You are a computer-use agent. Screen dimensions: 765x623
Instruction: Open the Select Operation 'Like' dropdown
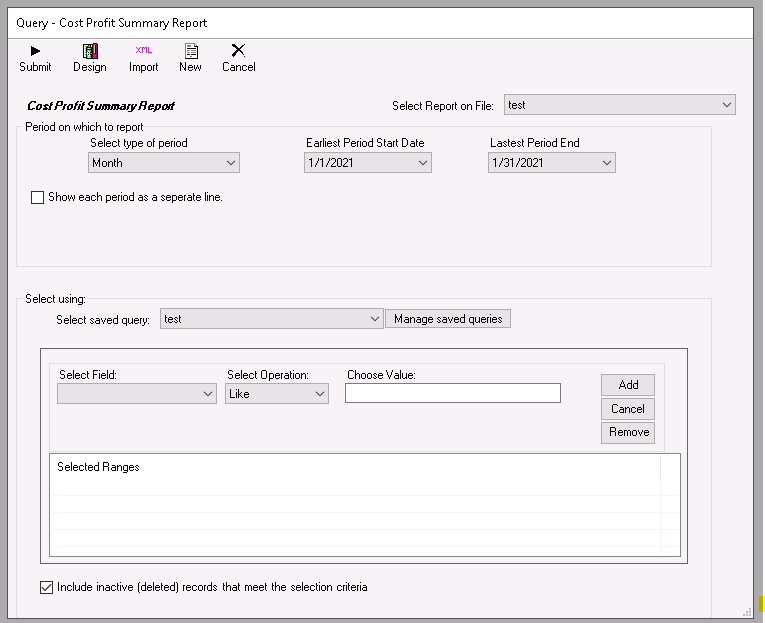coord(277,394)
